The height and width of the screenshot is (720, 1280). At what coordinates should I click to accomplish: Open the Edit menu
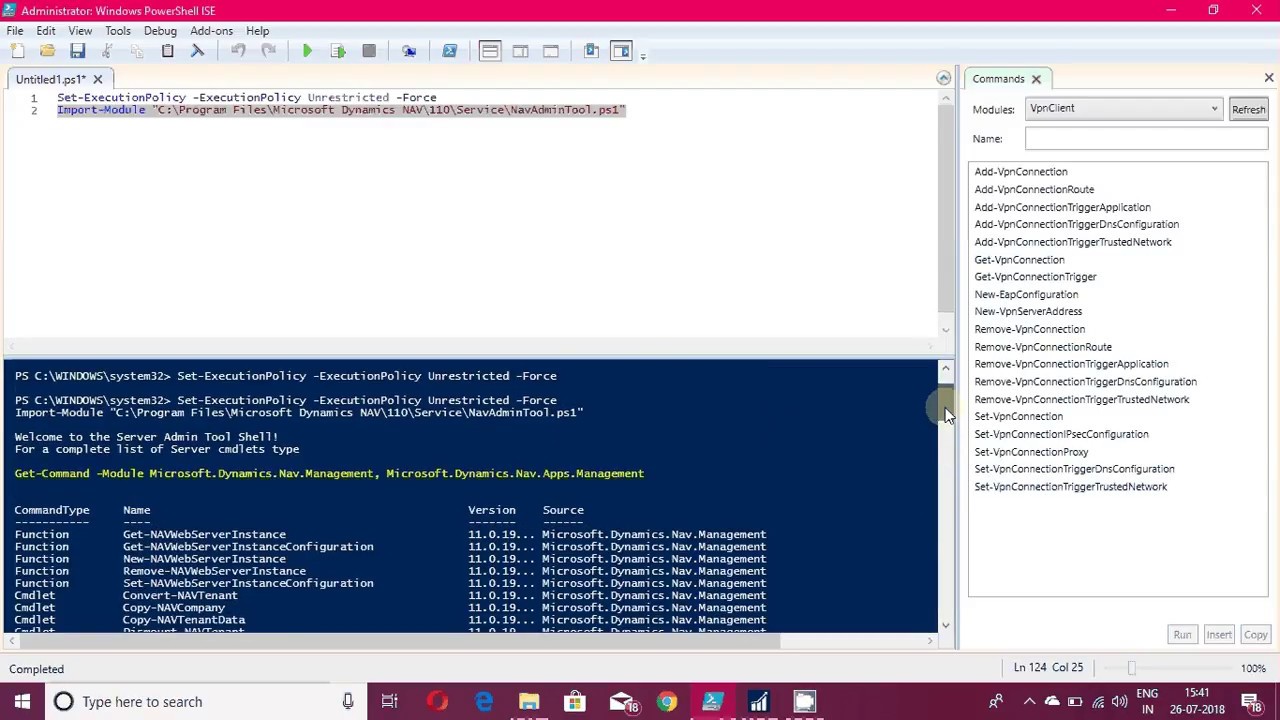point(46,31)
